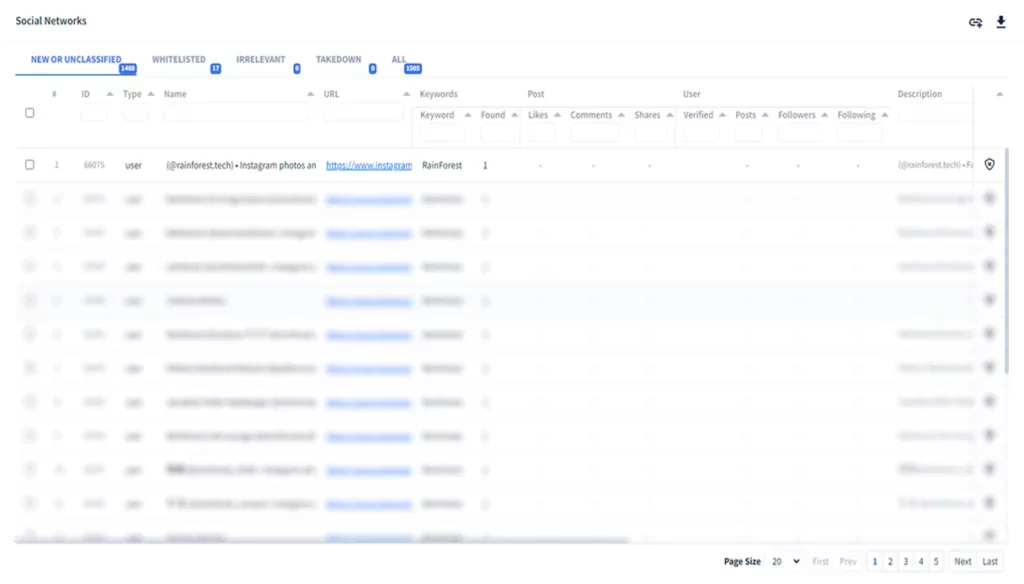Sort by Comments column arrow
This screenshot has width=1024, height=584.
pos(621,115)
